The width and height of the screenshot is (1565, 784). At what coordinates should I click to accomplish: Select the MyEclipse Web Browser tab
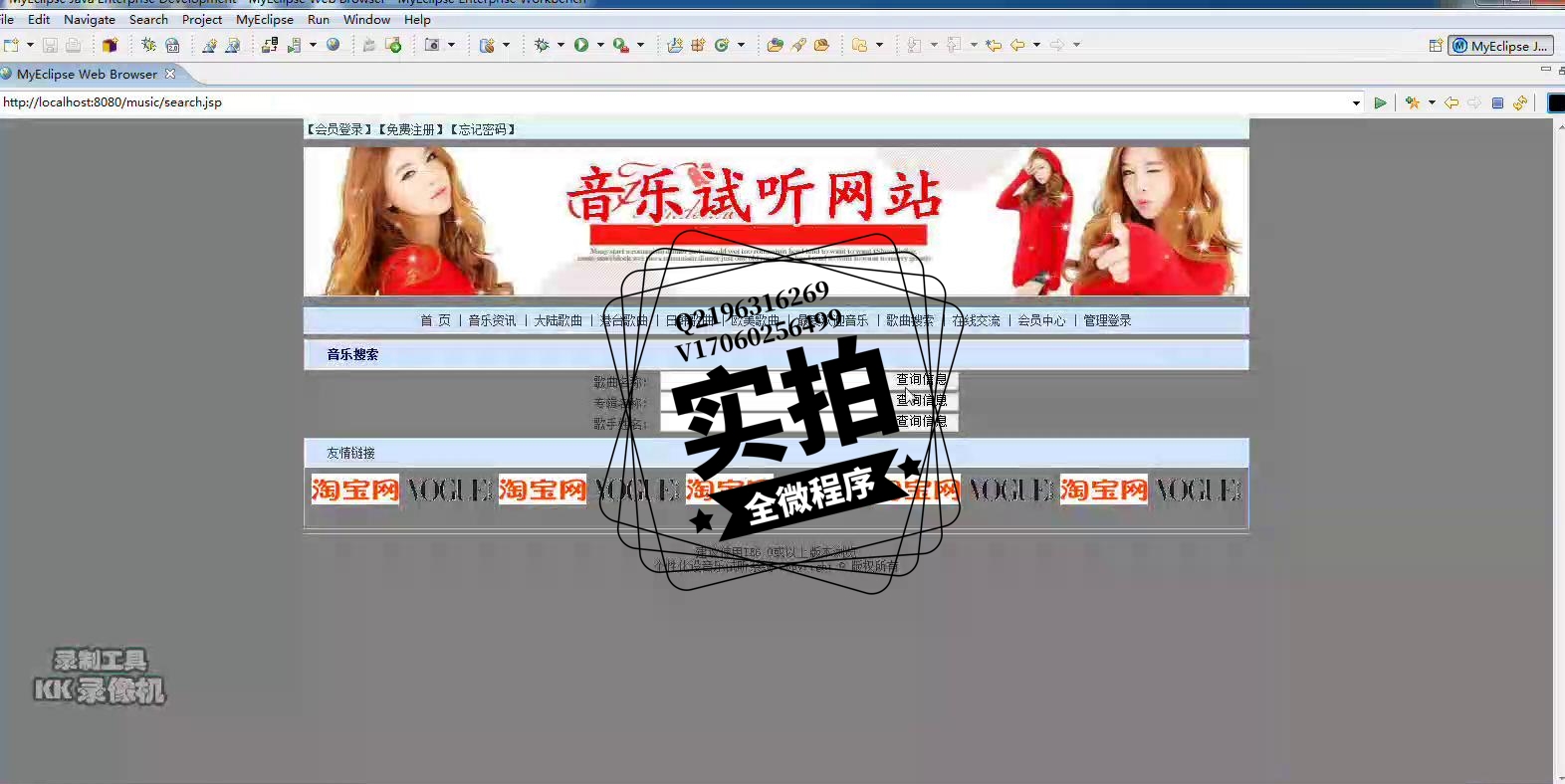(86, 74)
